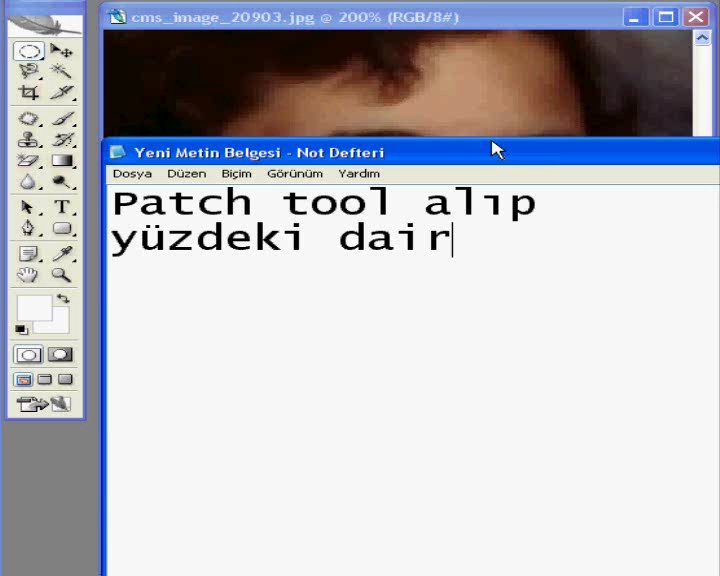Select the Hand tool
This screenshot has width=720, height=576.
coord(29,275)
